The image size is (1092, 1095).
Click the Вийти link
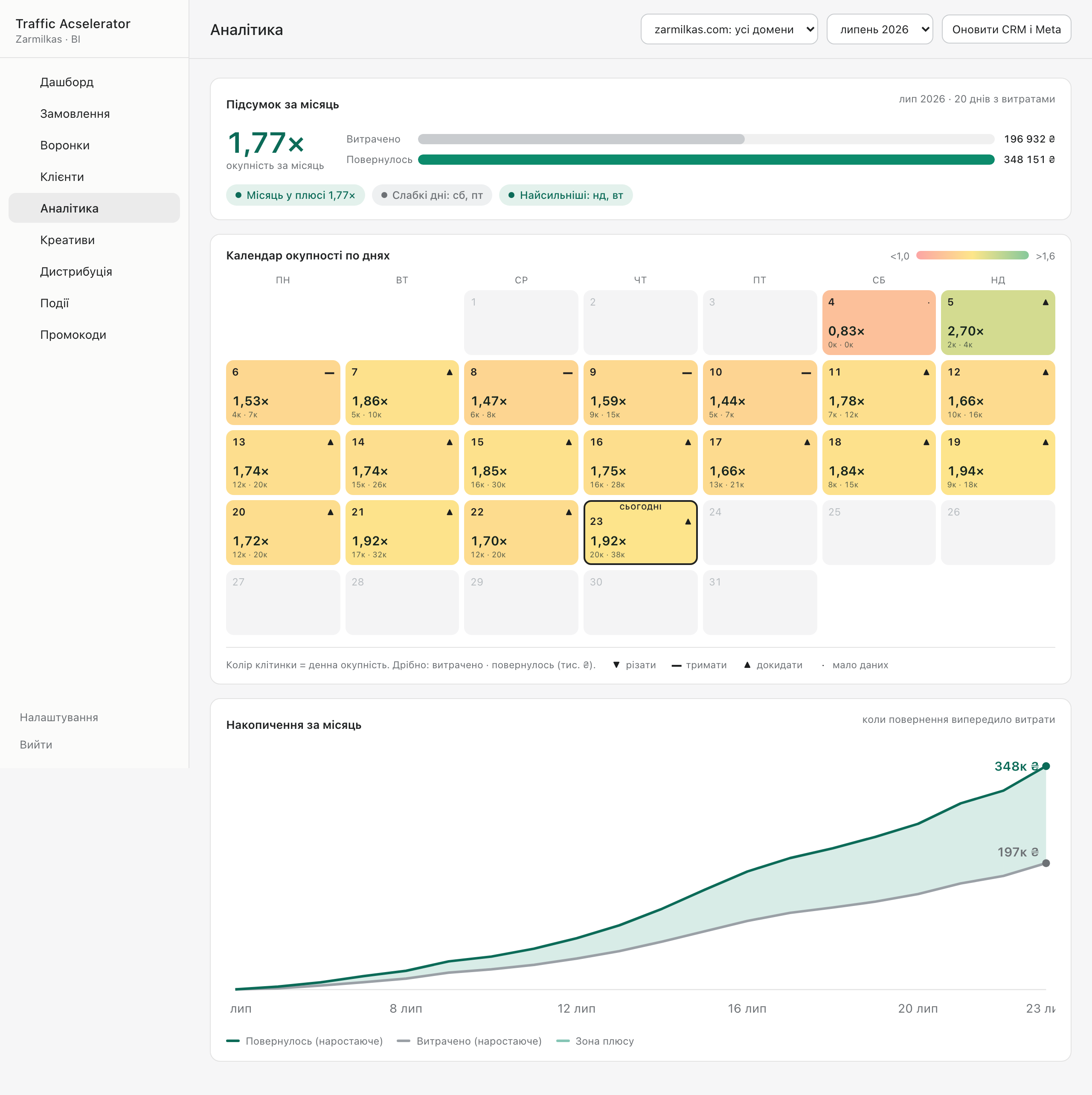pos(36,745)
